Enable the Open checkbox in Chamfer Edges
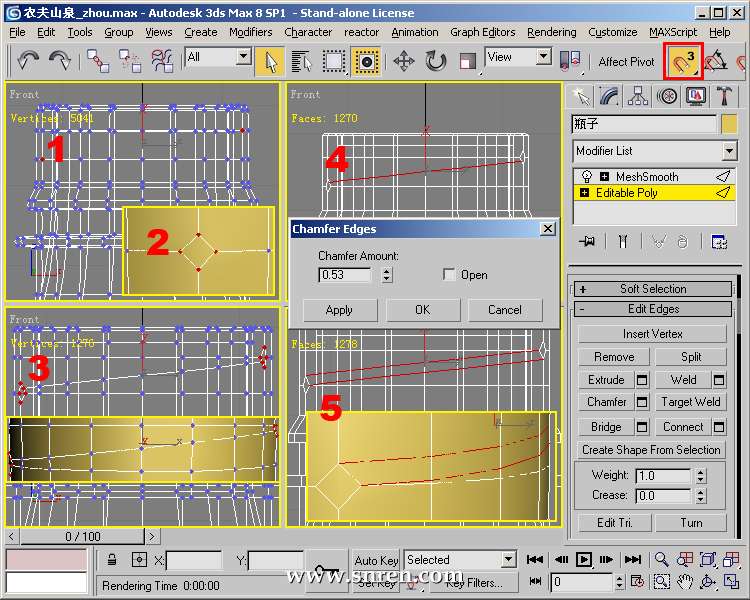Viewport: 750px width, 600px height. pyautogui.click(x=450, y=275)
